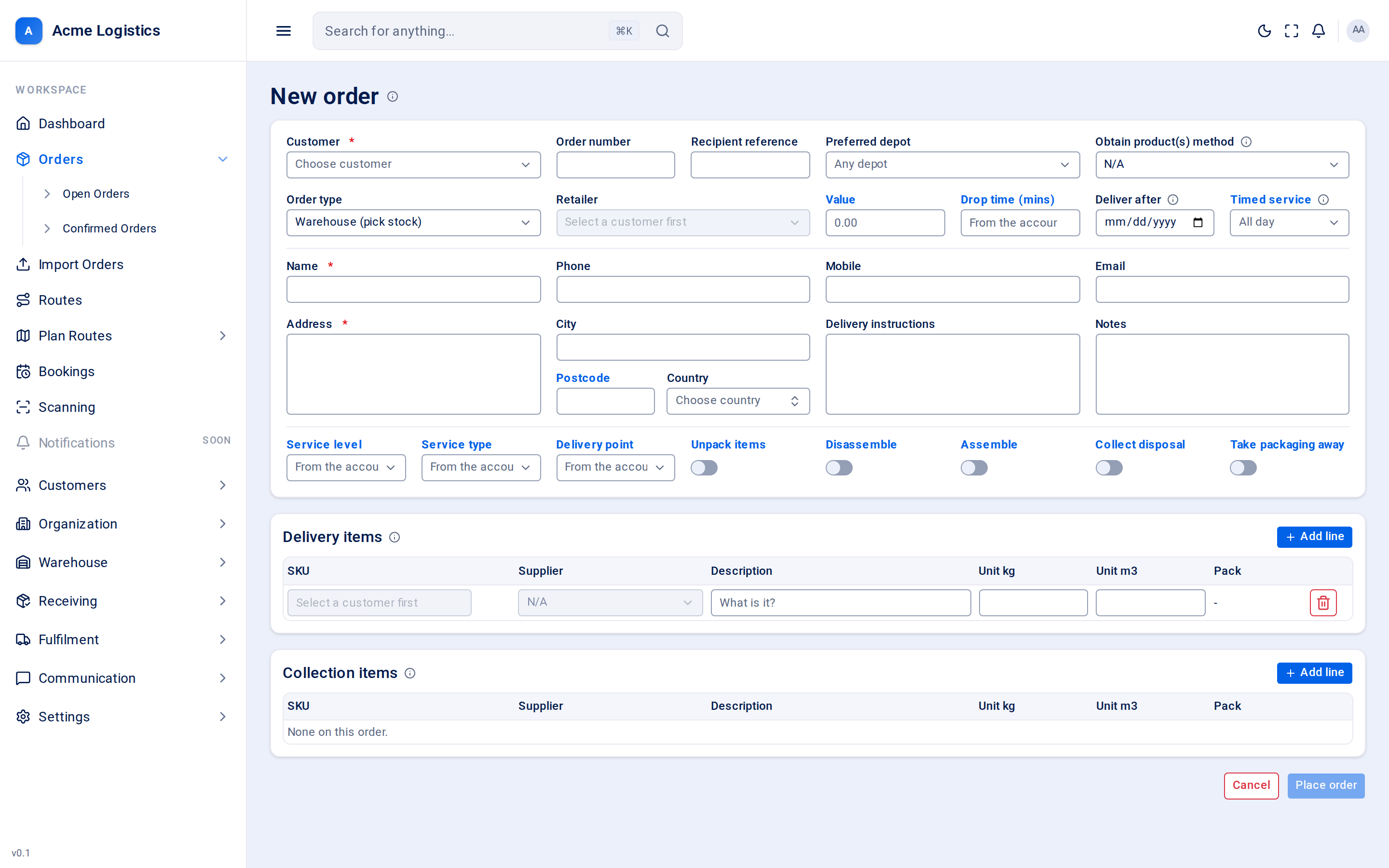Image resolution: width=1389 pixels, height=868 pixels.
Task: Enable the Disassemble toggle
Action: point(839,468)
